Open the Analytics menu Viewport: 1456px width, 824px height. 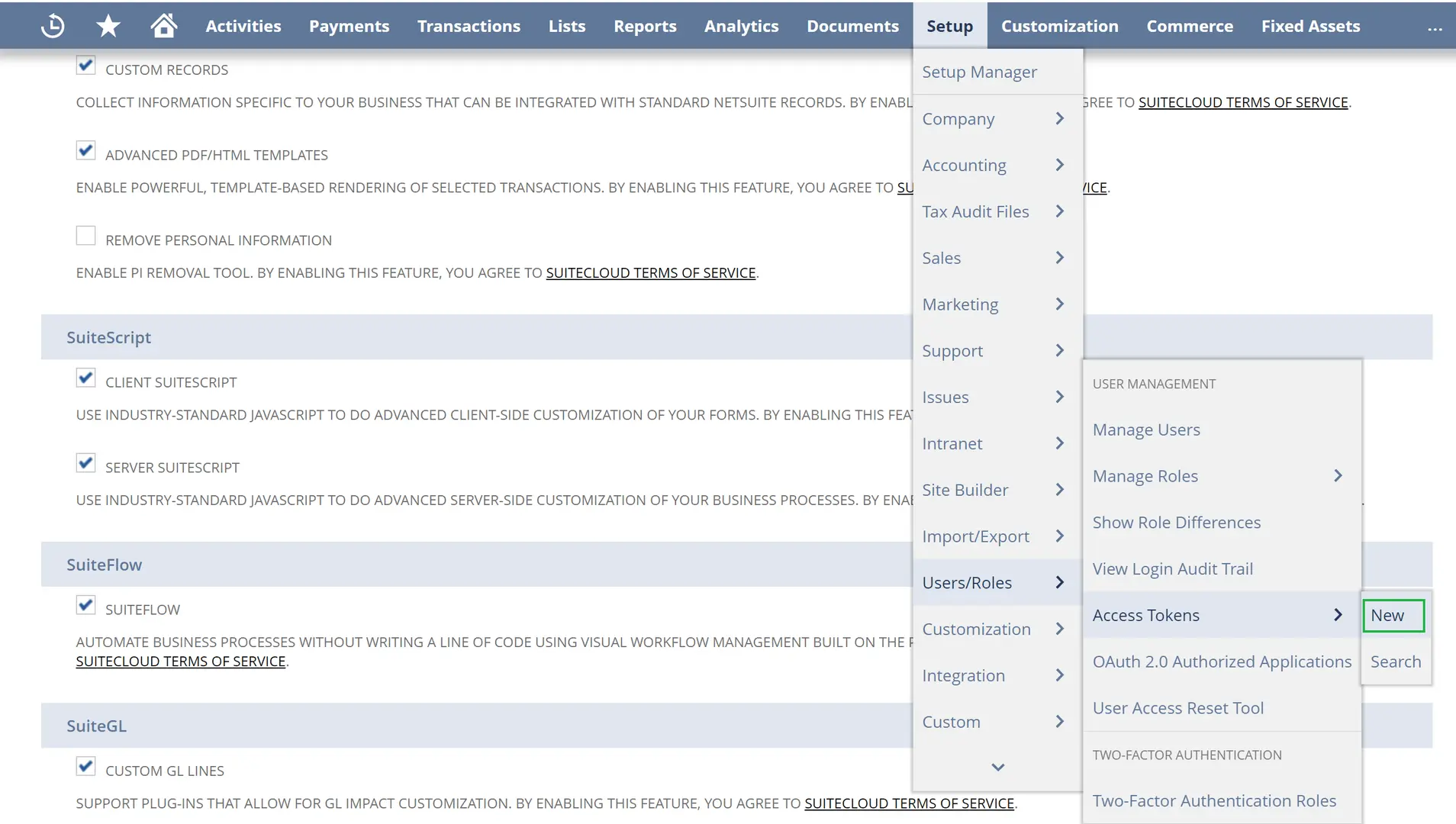click(x=741, y=26)
